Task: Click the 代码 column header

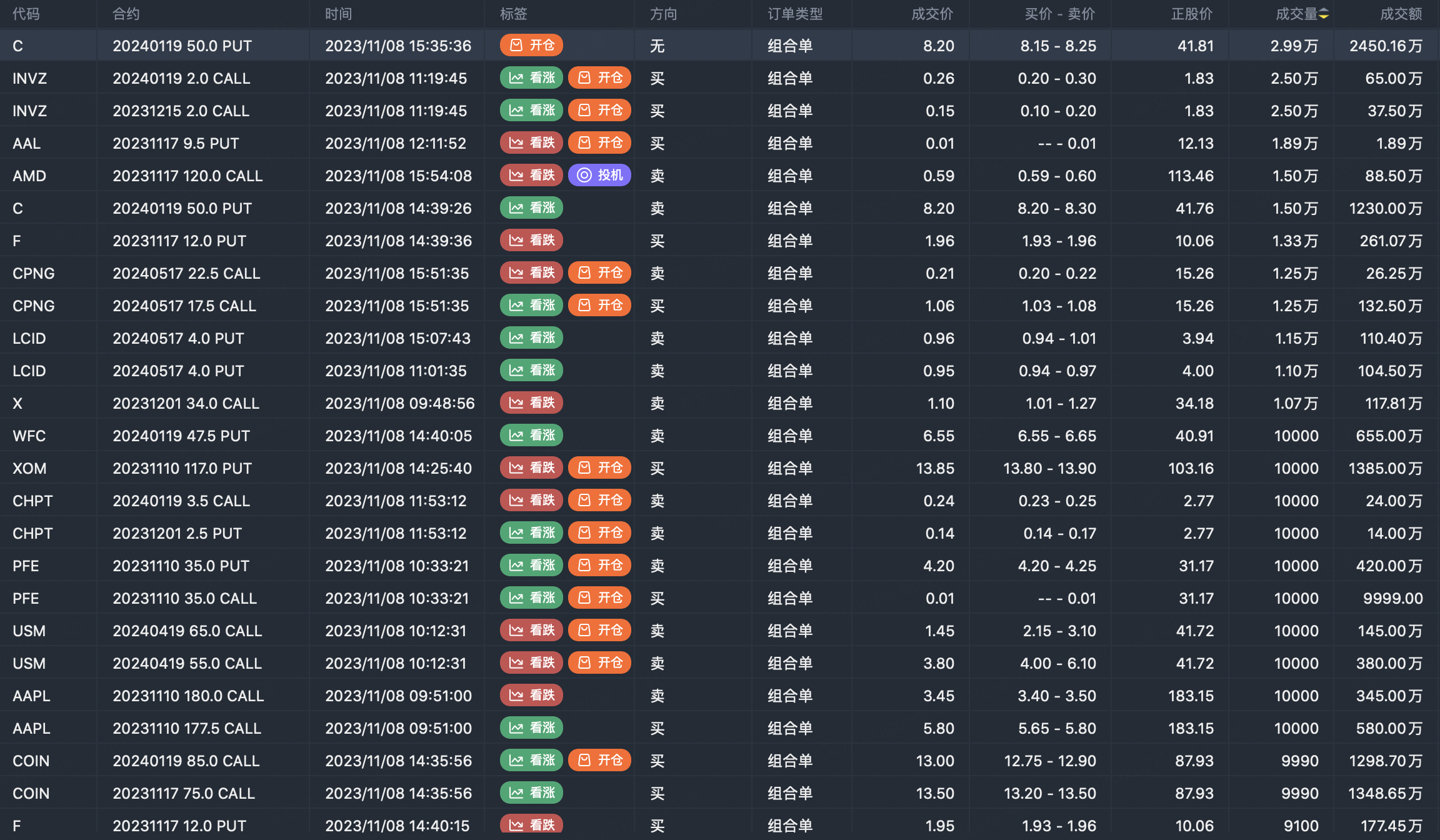Action: [x=26, y=14]
